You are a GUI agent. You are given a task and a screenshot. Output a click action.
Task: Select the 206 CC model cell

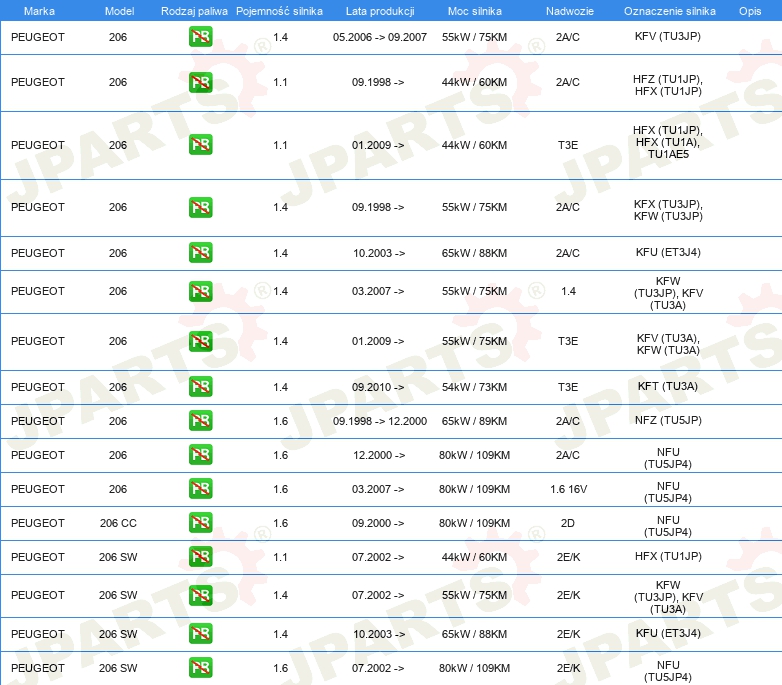[118, 523]
